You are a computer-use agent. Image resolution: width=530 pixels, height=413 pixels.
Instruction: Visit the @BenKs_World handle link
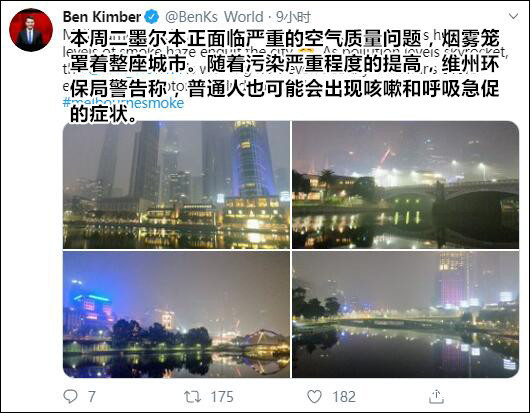click(214, 17)
